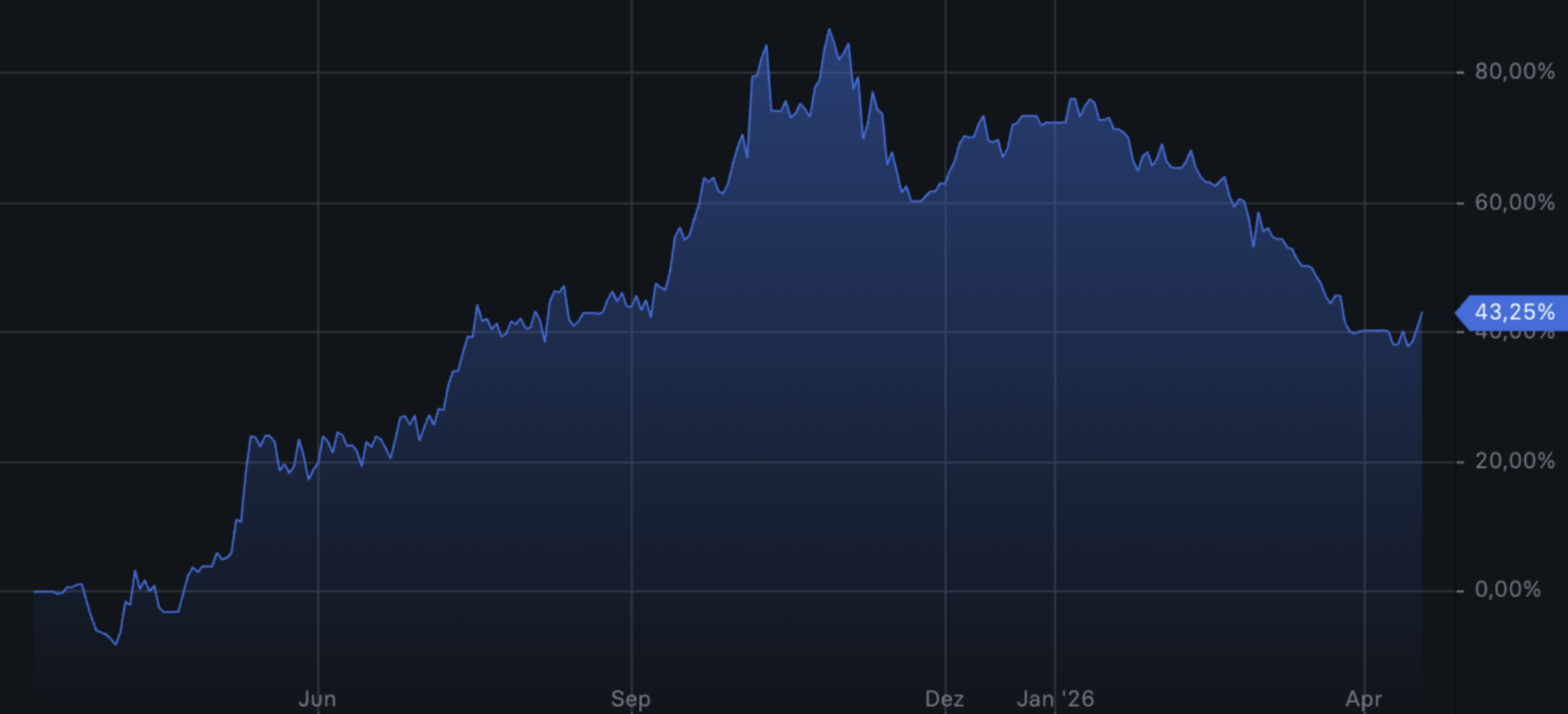Viewport: 1568px width, 714px height.
Task: Click the 20,00% y-axis label
Action: [x=1514, y=462]
